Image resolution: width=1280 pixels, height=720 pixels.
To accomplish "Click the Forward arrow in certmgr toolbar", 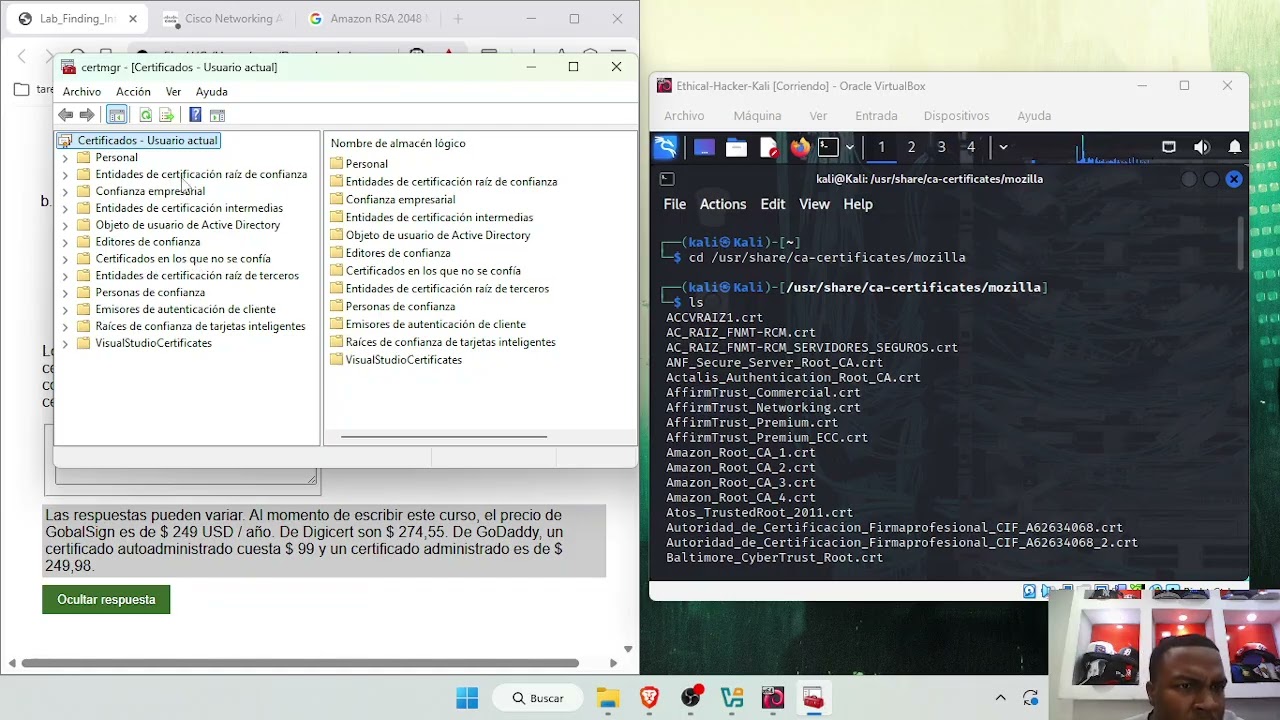I will pos(87,115).
